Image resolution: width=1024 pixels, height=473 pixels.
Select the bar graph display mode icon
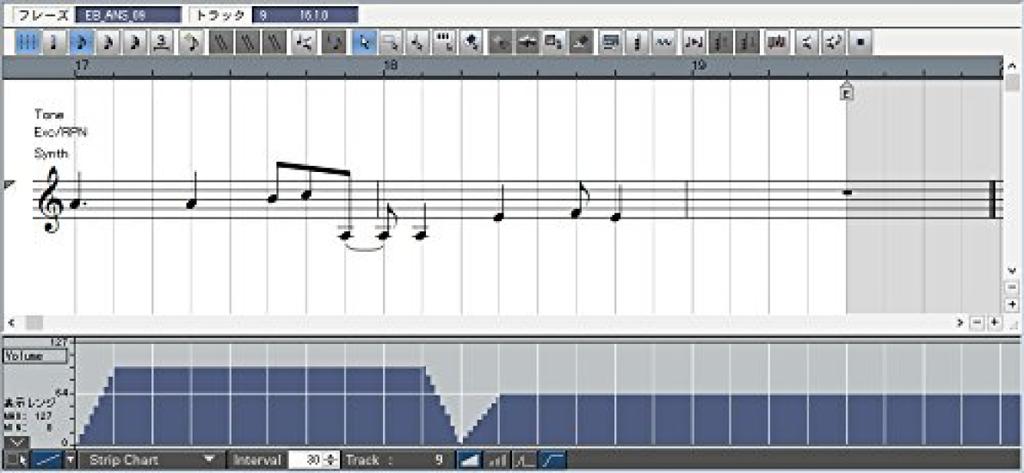497,460
